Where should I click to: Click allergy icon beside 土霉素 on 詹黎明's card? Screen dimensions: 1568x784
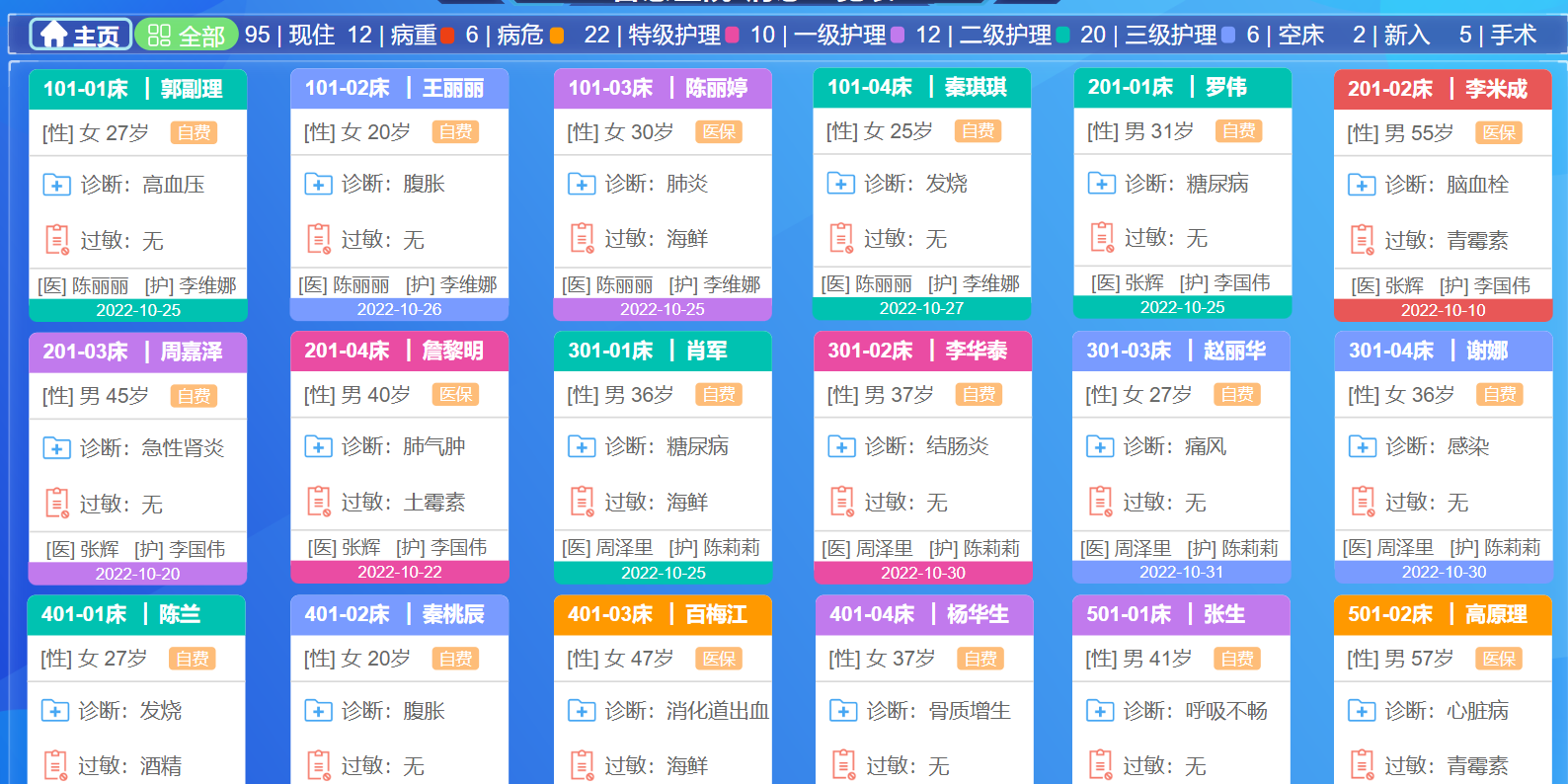click(x=318, y=502)
